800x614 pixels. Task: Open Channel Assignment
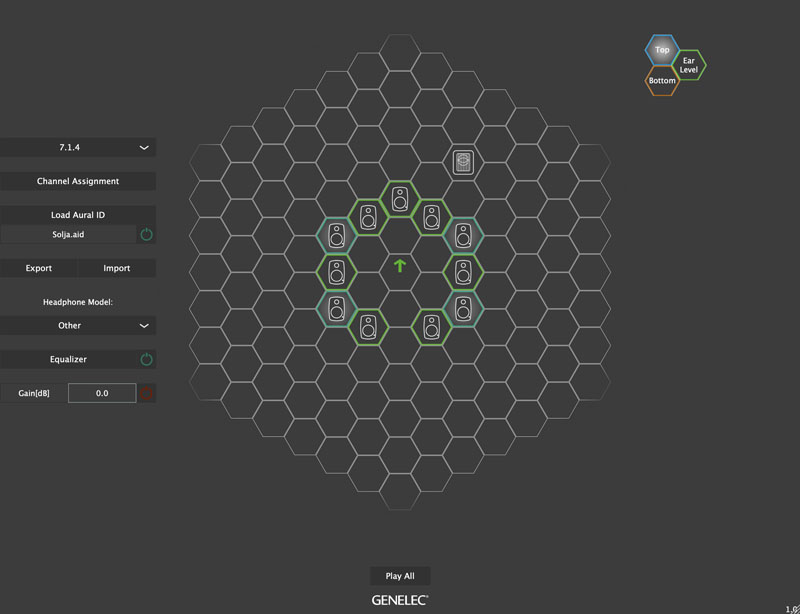tap(78, 181)
